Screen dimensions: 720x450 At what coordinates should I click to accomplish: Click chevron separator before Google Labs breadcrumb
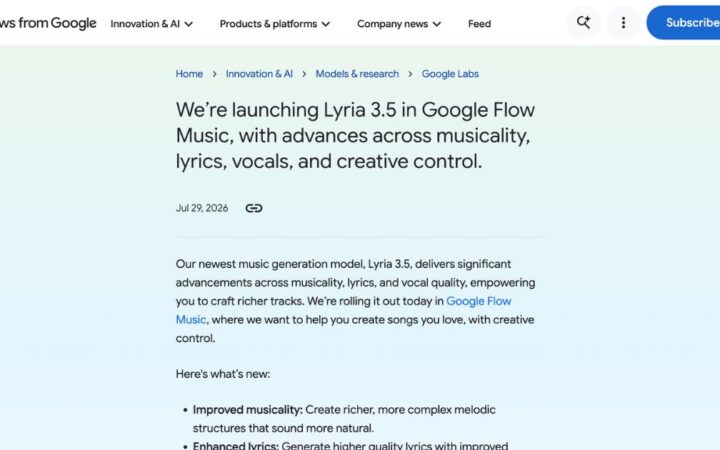(x=410, y=74)
